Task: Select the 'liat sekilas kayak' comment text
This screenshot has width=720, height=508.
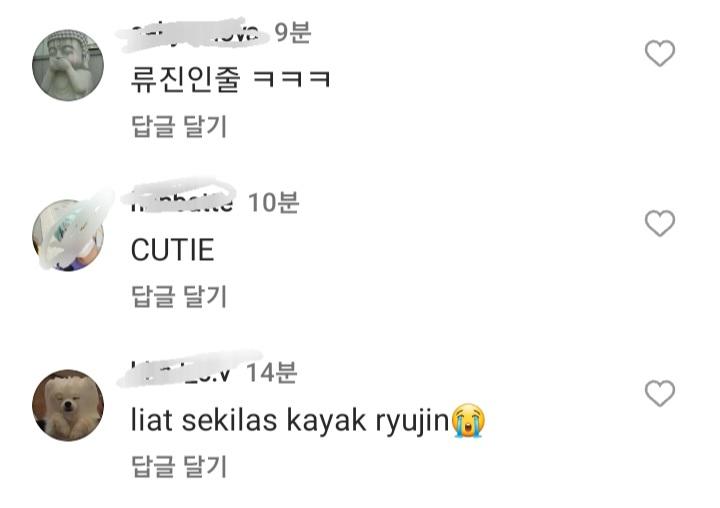Action: point(248,420)
